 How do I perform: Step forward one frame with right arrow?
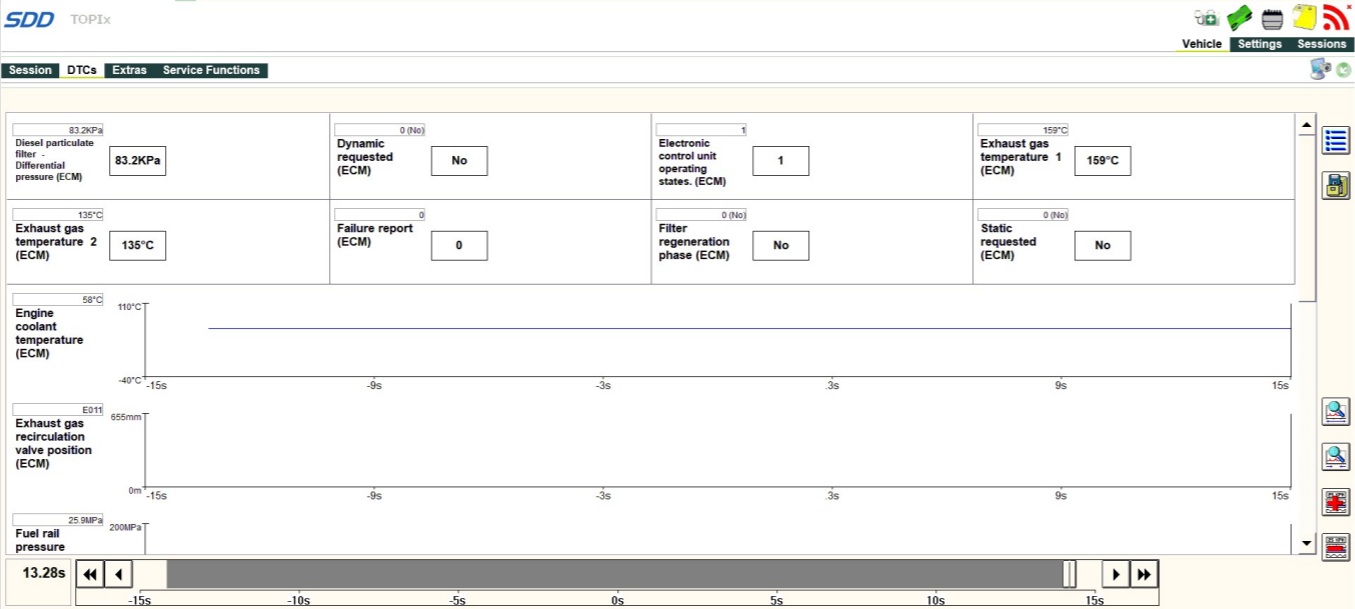[x=1115, y=574]
